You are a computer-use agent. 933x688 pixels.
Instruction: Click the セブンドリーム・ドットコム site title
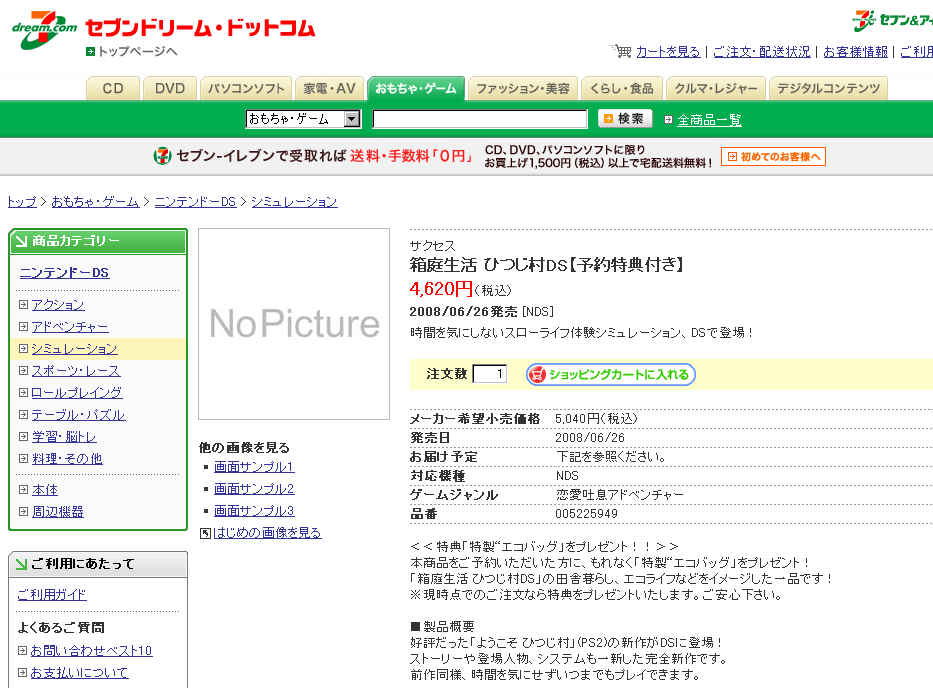click(x=200, y=28)
